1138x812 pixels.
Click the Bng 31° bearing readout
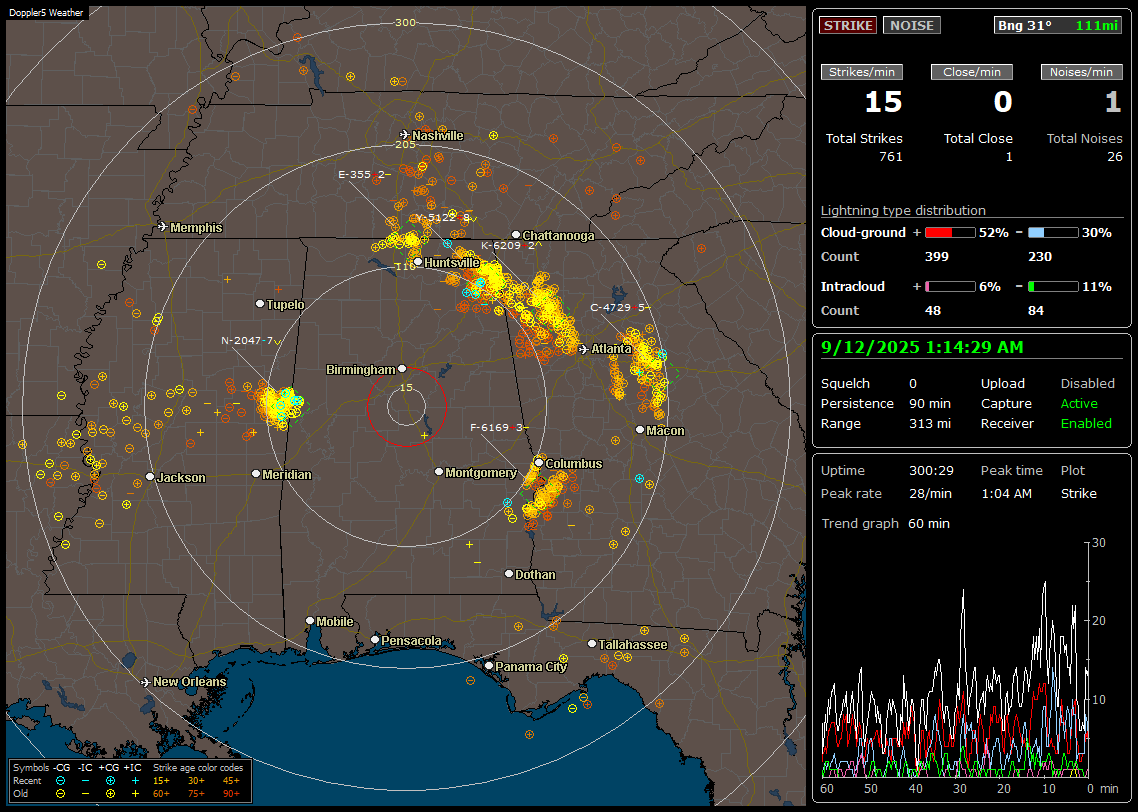point(1058,25)
